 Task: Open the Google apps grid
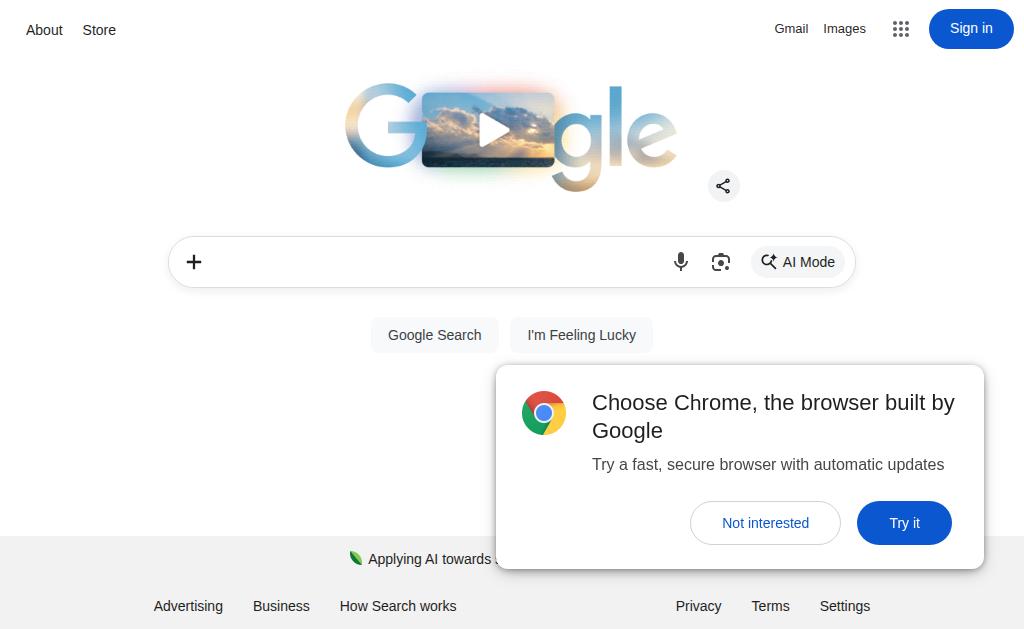point(901,29)
